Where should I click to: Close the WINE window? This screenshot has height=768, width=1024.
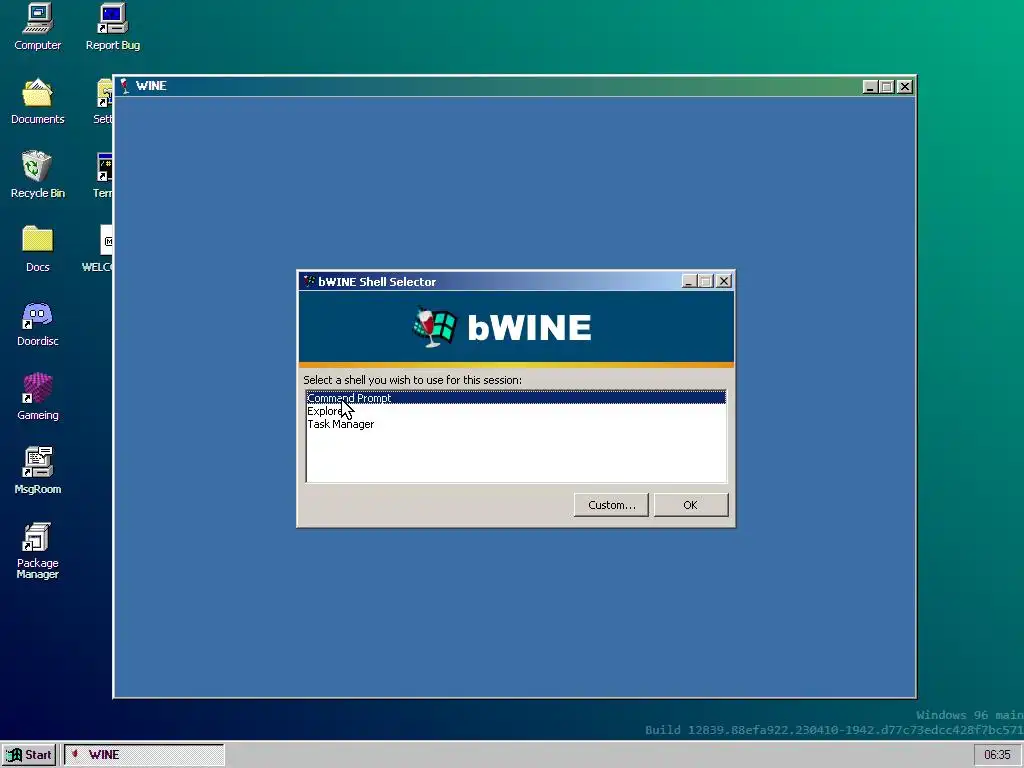tap(904, 87)
